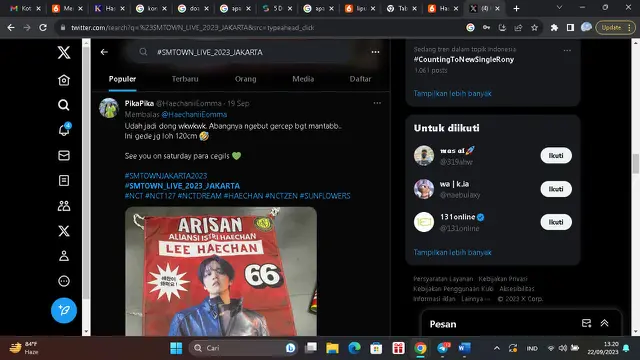The height and width of the screenshot is (360, 640).
Task: Switch to Orang tab
Action: [245, 79]
